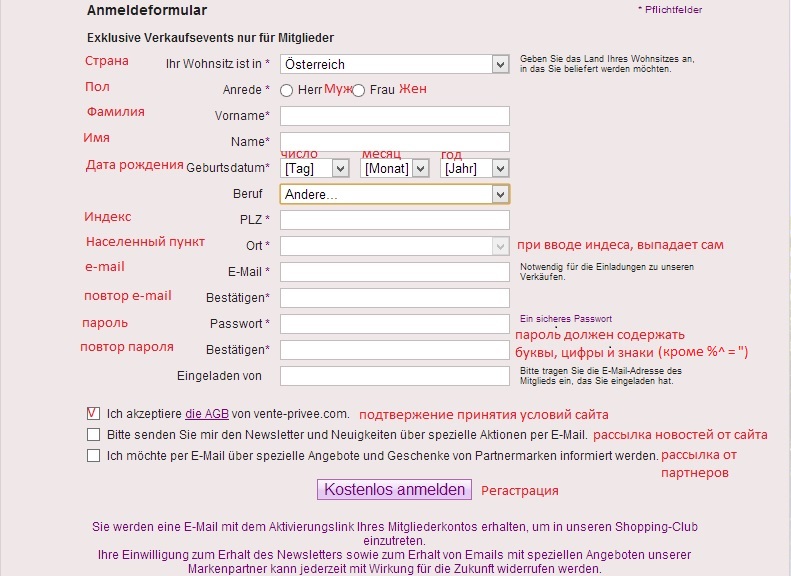Click the Eingeladen von input field
Viewport: 791px width, 576px height.
[x=394, y=376]
